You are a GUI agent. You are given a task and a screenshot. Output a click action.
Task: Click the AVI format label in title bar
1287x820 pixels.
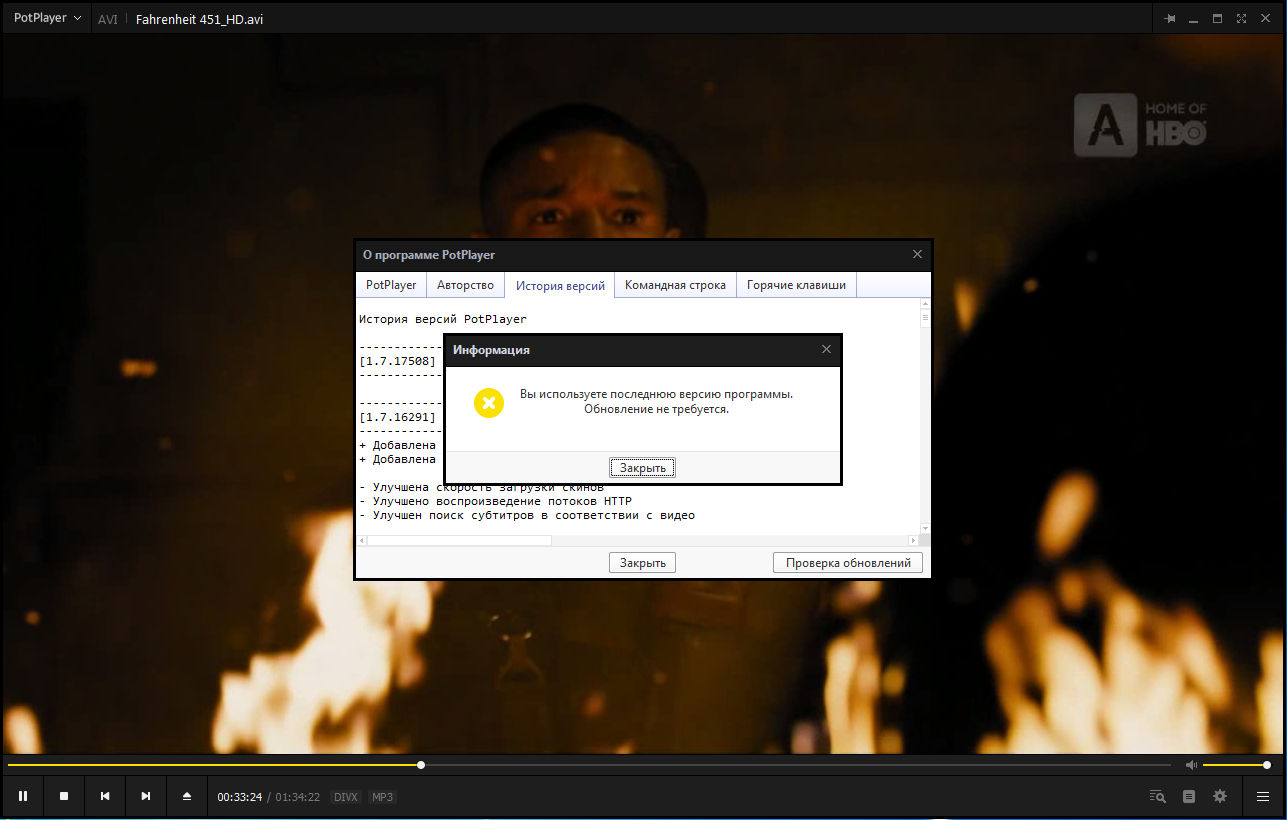pos(108,19)
